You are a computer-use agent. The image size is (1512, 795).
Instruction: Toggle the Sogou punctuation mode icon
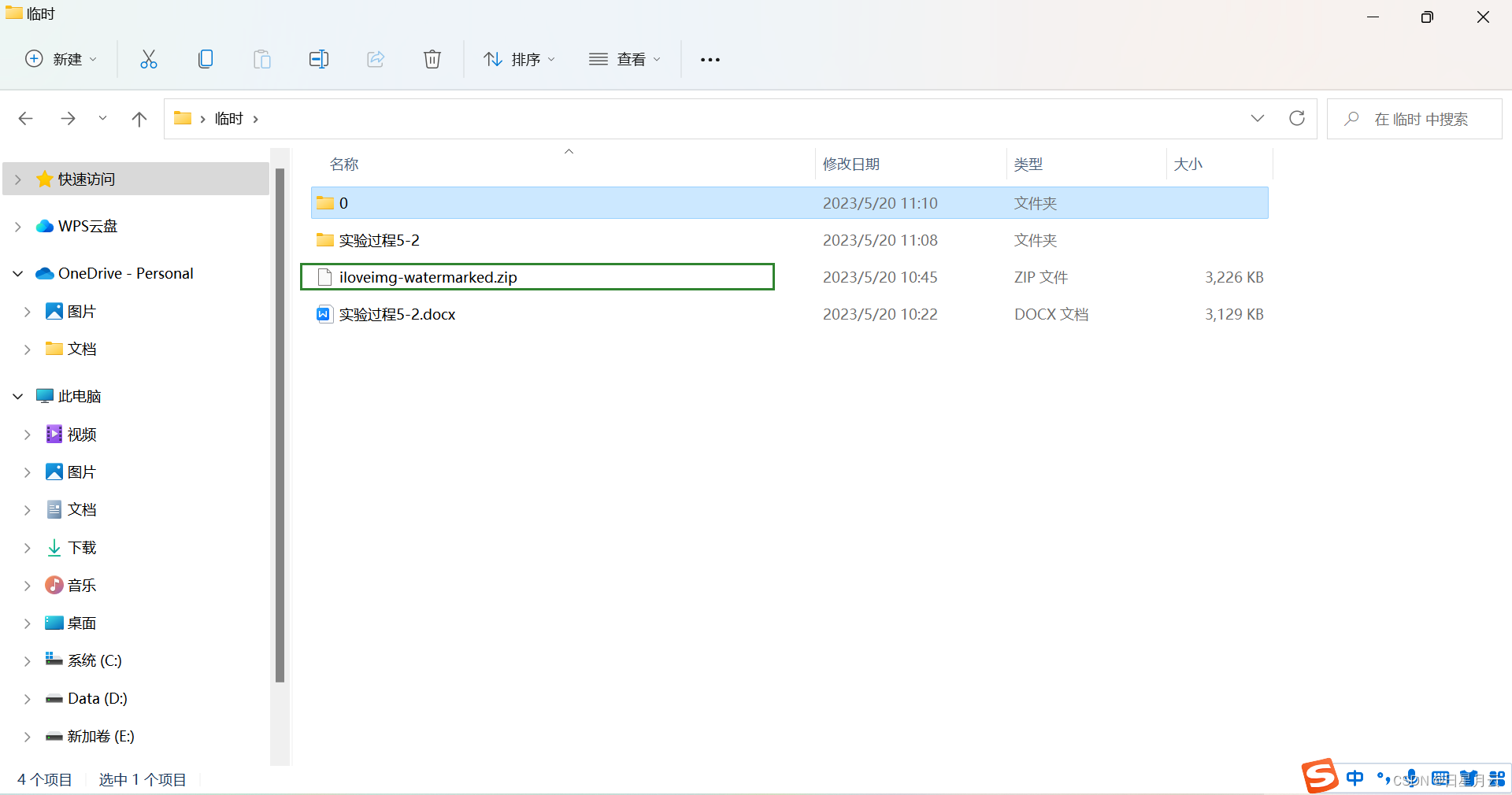pyautogui.click(x=1383, y=778)
